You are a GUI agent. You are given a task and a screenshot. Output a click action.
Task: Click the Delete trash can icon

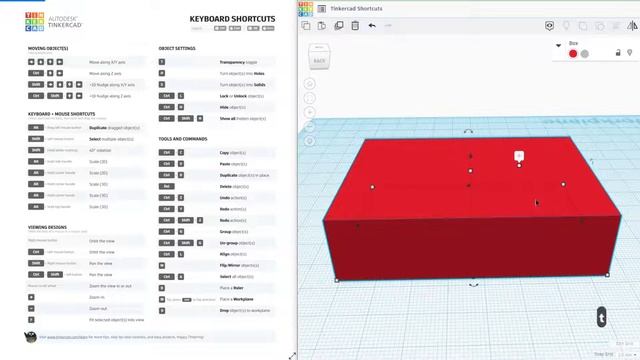click(x=355, y=26)
